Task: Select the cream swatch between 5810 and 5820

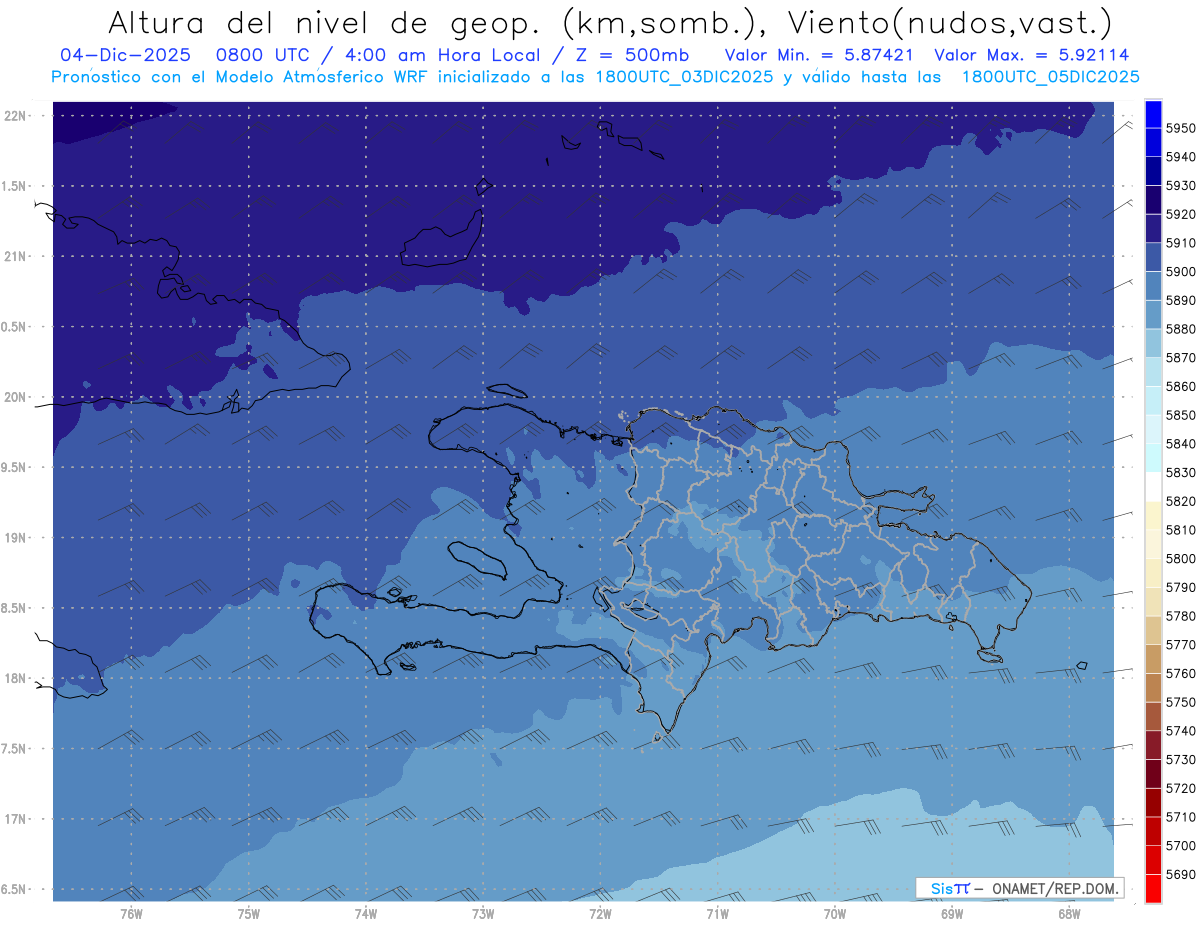Action: pos(1153,516)
